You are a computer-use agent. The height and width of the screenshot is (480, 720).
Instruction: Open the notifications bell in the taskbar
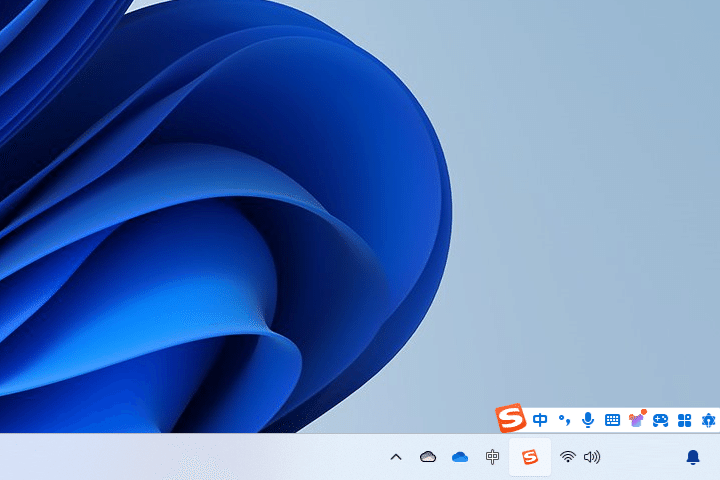tap(693, 457)
